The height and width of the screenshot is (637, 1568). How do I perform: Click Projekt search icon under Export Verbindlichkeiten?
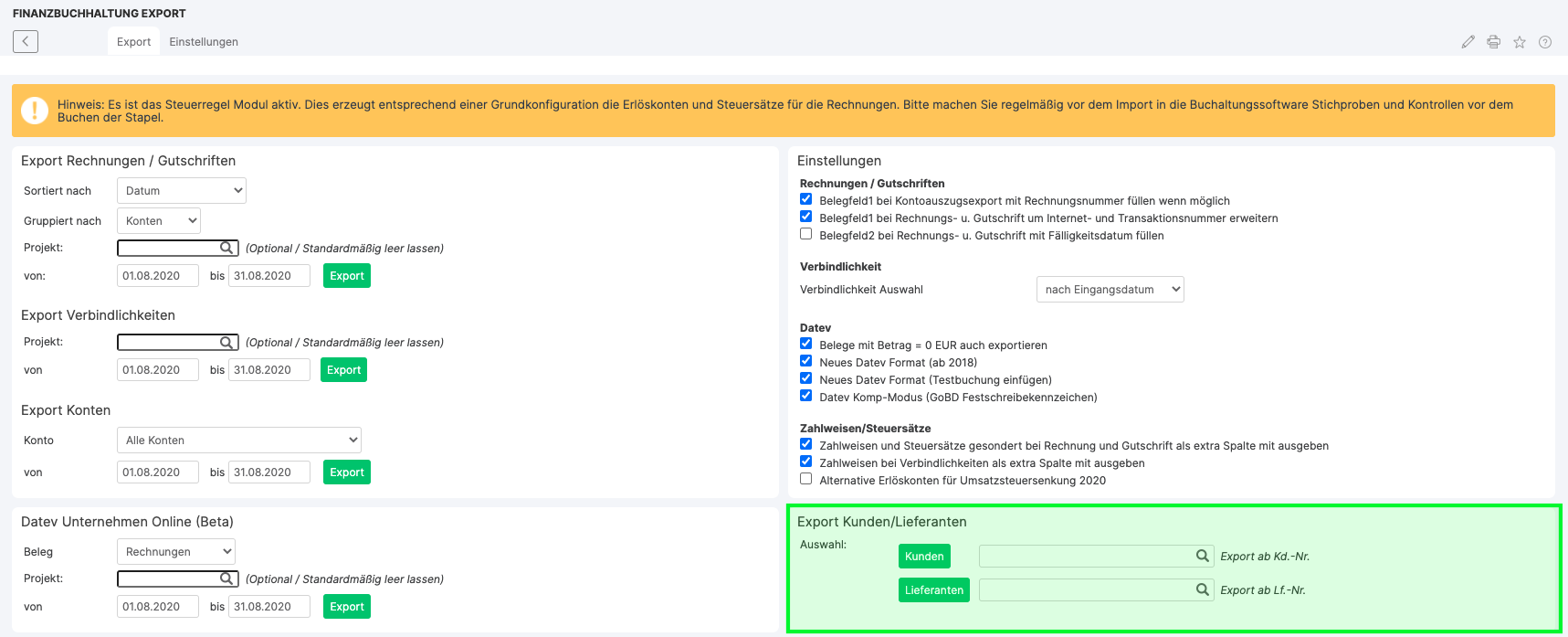(226, 342)
